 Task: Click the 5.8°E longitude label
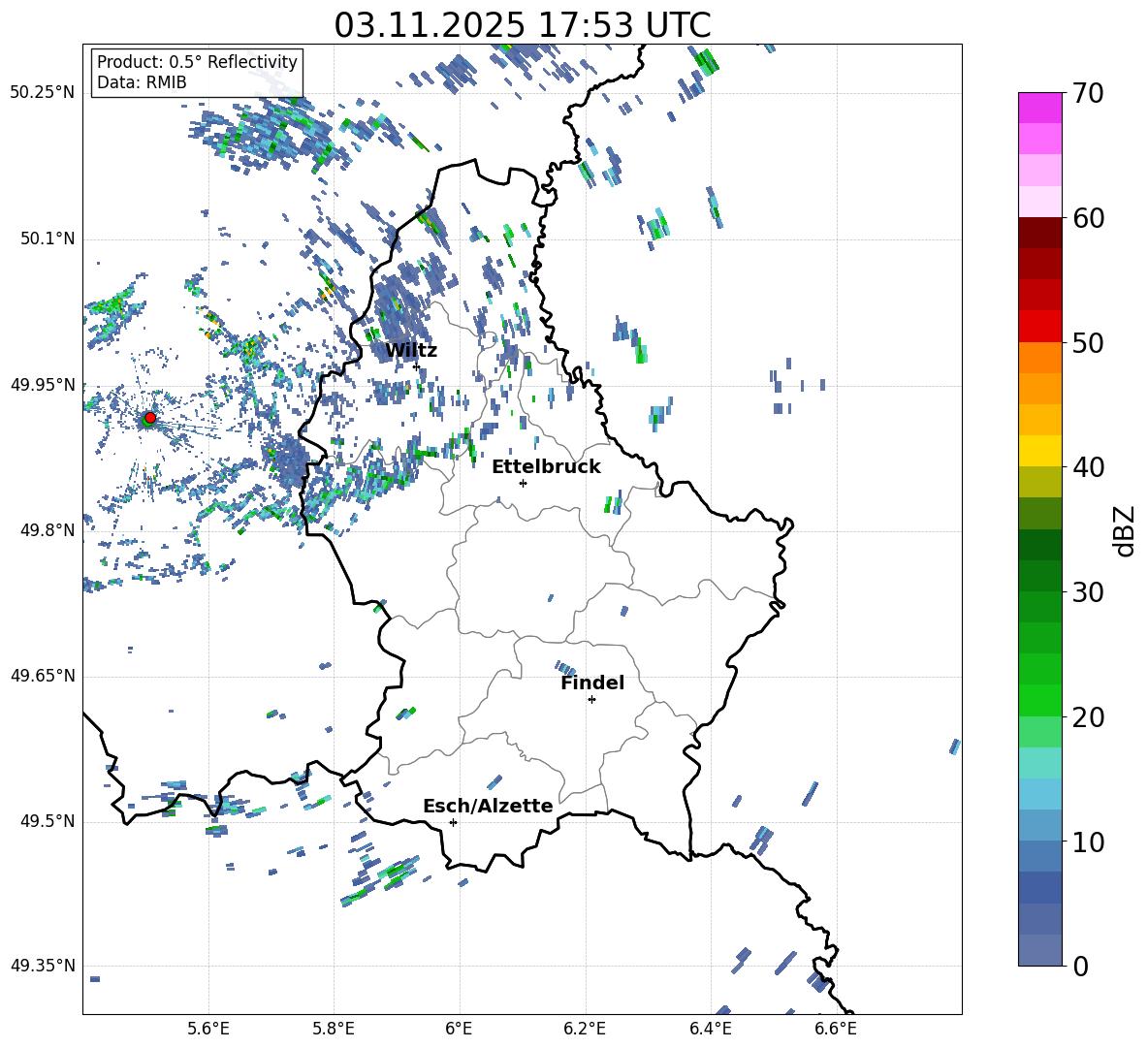[334, 1029]
